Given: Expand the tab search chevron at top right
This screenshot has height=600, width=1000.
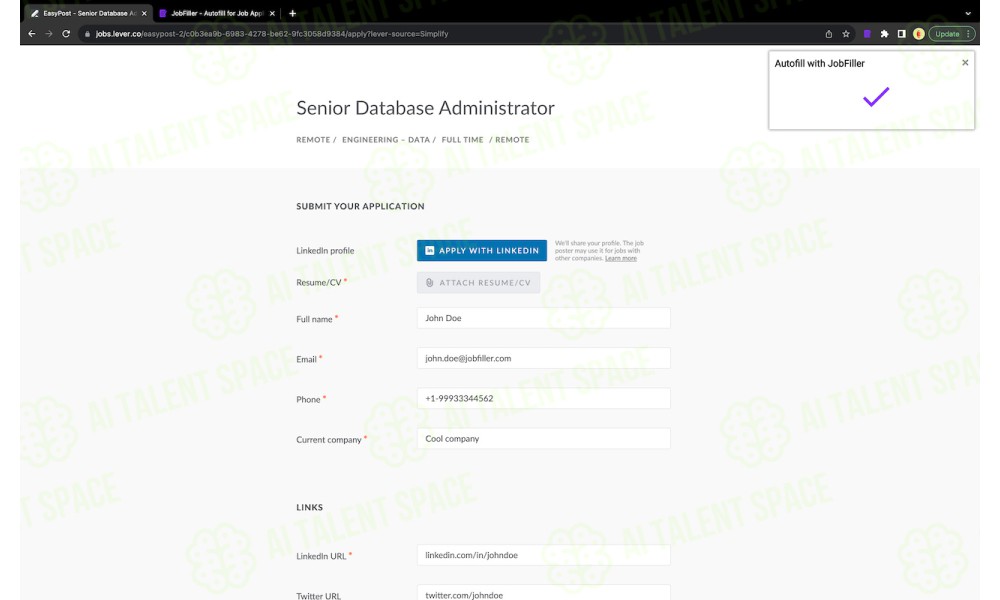Looking at the screenshot, I should [967, 13].
